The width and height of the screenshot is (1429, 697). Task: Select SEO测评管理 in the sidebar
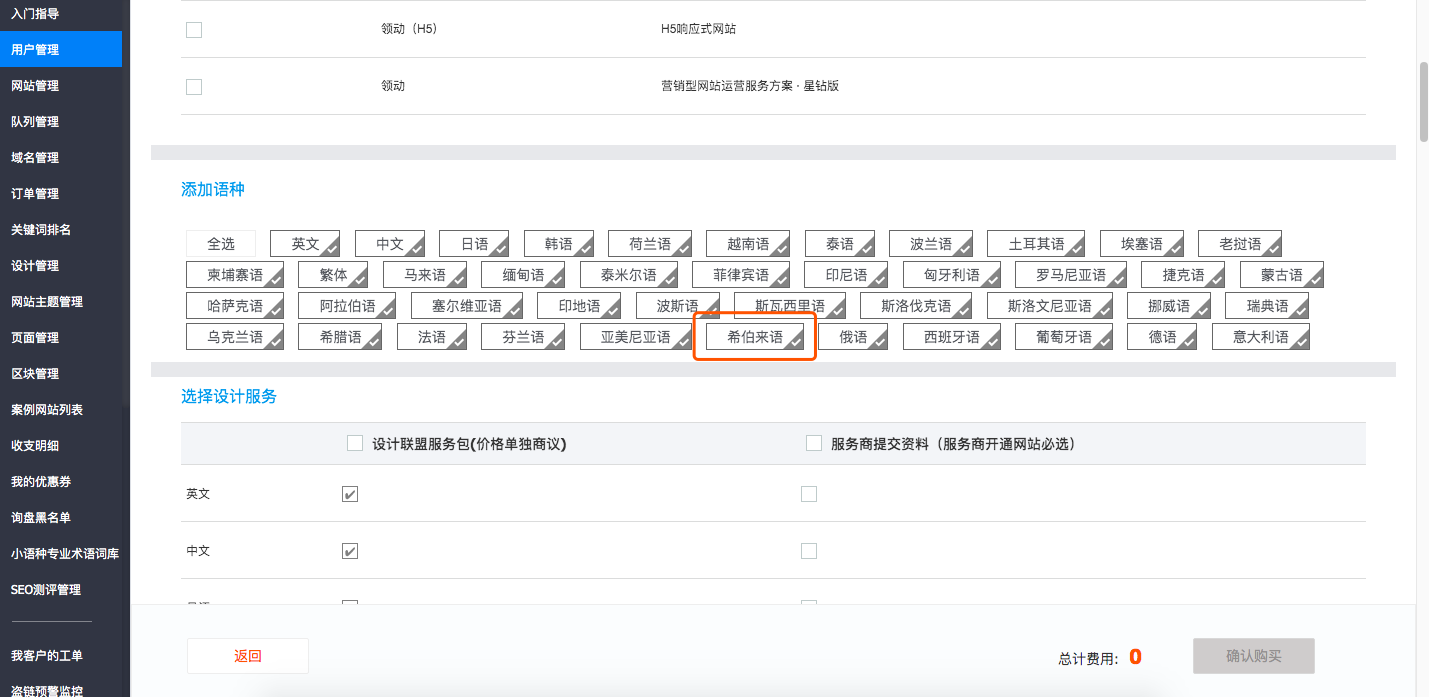(x=45, y=590)
